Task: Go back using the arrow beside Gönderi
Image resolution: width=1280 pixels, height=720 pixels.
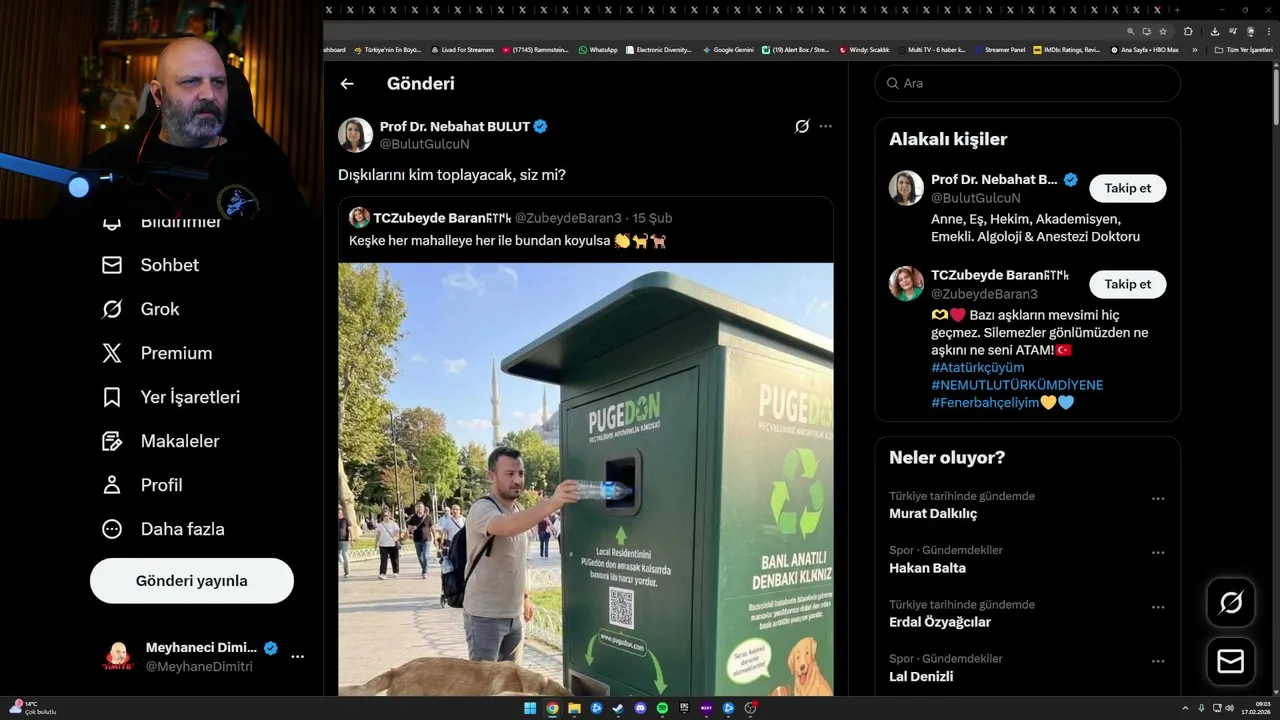Action: coord(347,84)
